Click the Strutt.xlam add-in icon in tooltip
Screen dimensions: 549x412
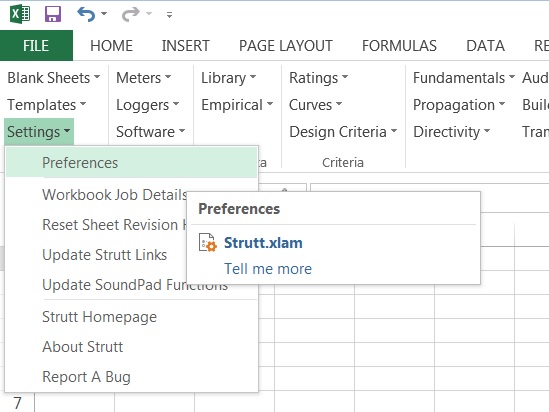(x=208, y=243)
